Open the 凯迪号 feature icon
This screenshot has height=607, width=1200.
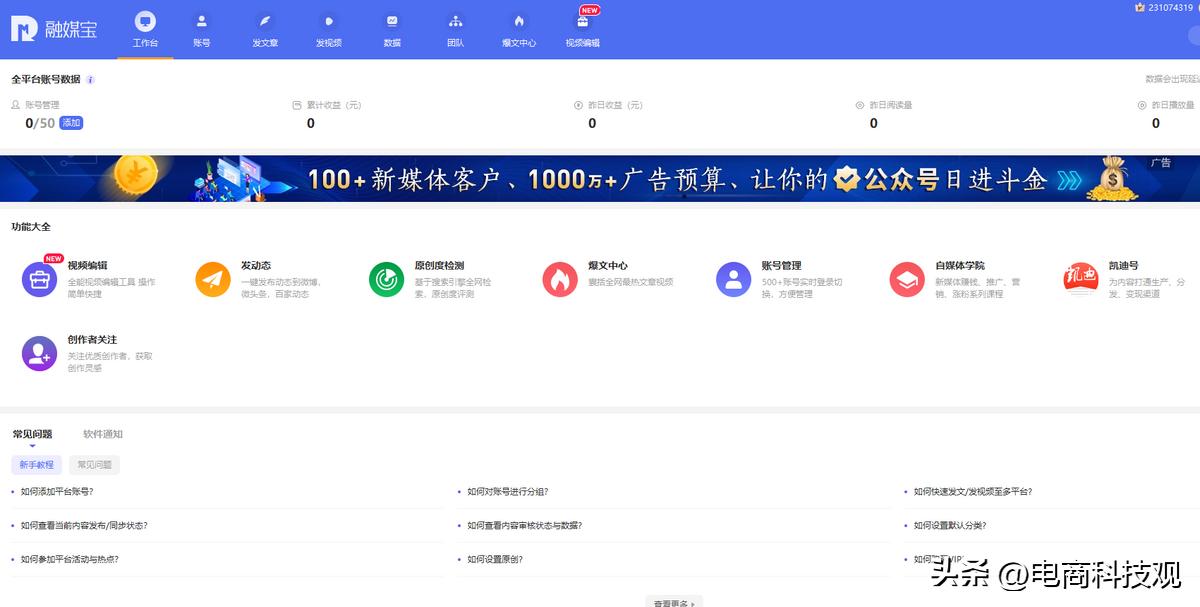coord(1081,280)
